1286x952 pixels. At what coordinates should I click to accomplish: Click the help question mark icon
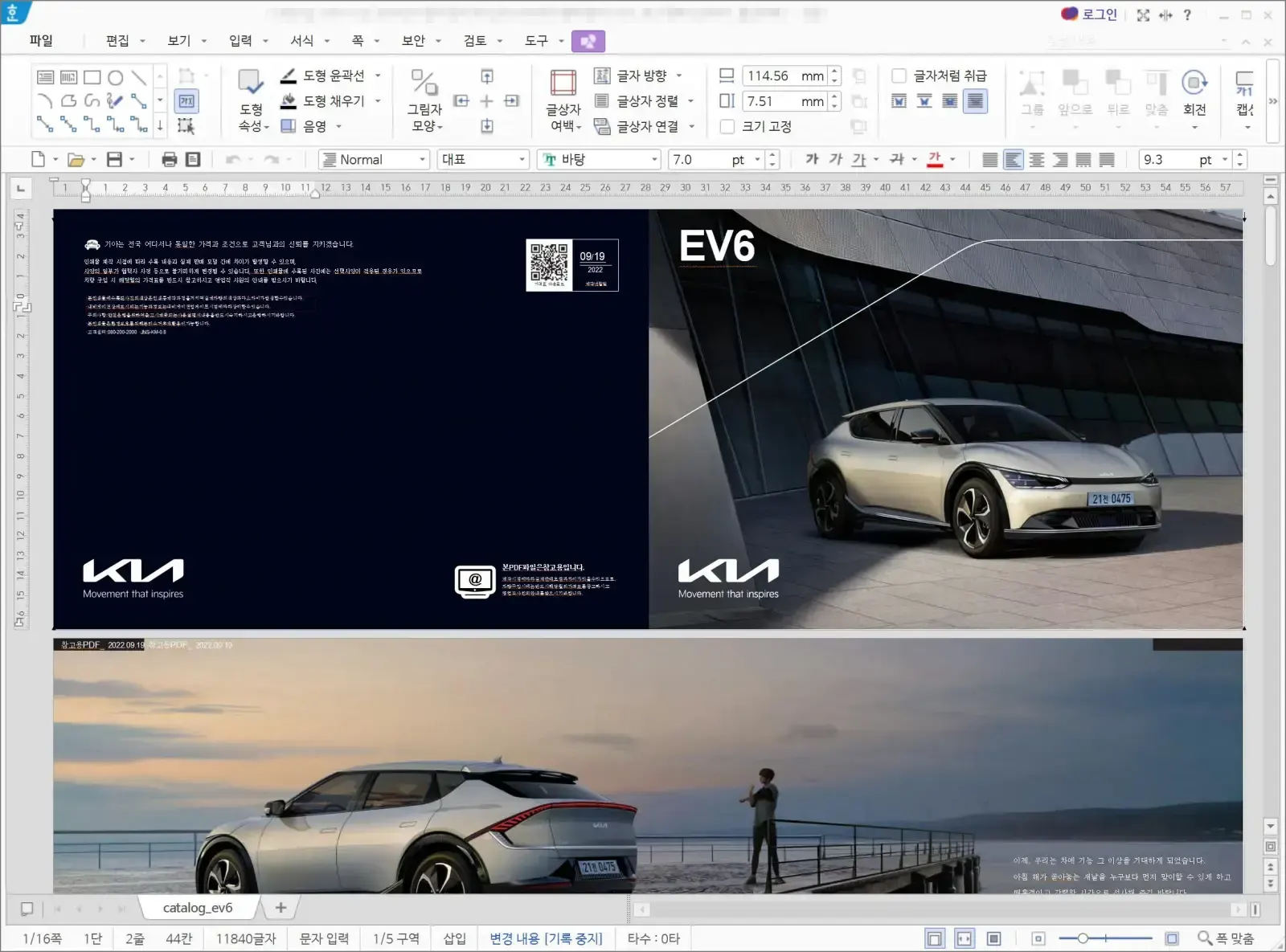[1187, 15]
